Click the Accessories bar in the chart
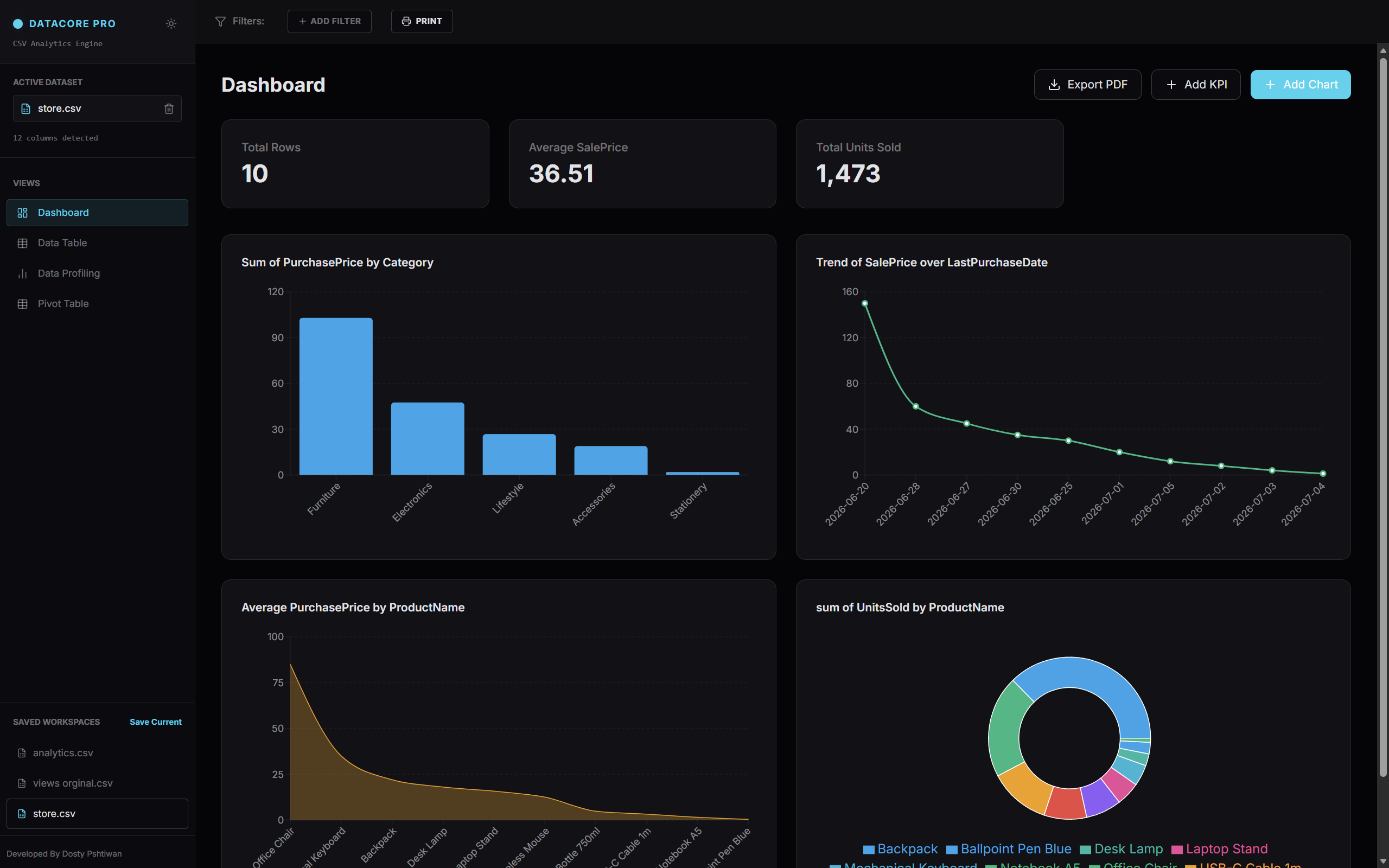Viewport: 1389px width, 868px height. click(x=611, y=461)
